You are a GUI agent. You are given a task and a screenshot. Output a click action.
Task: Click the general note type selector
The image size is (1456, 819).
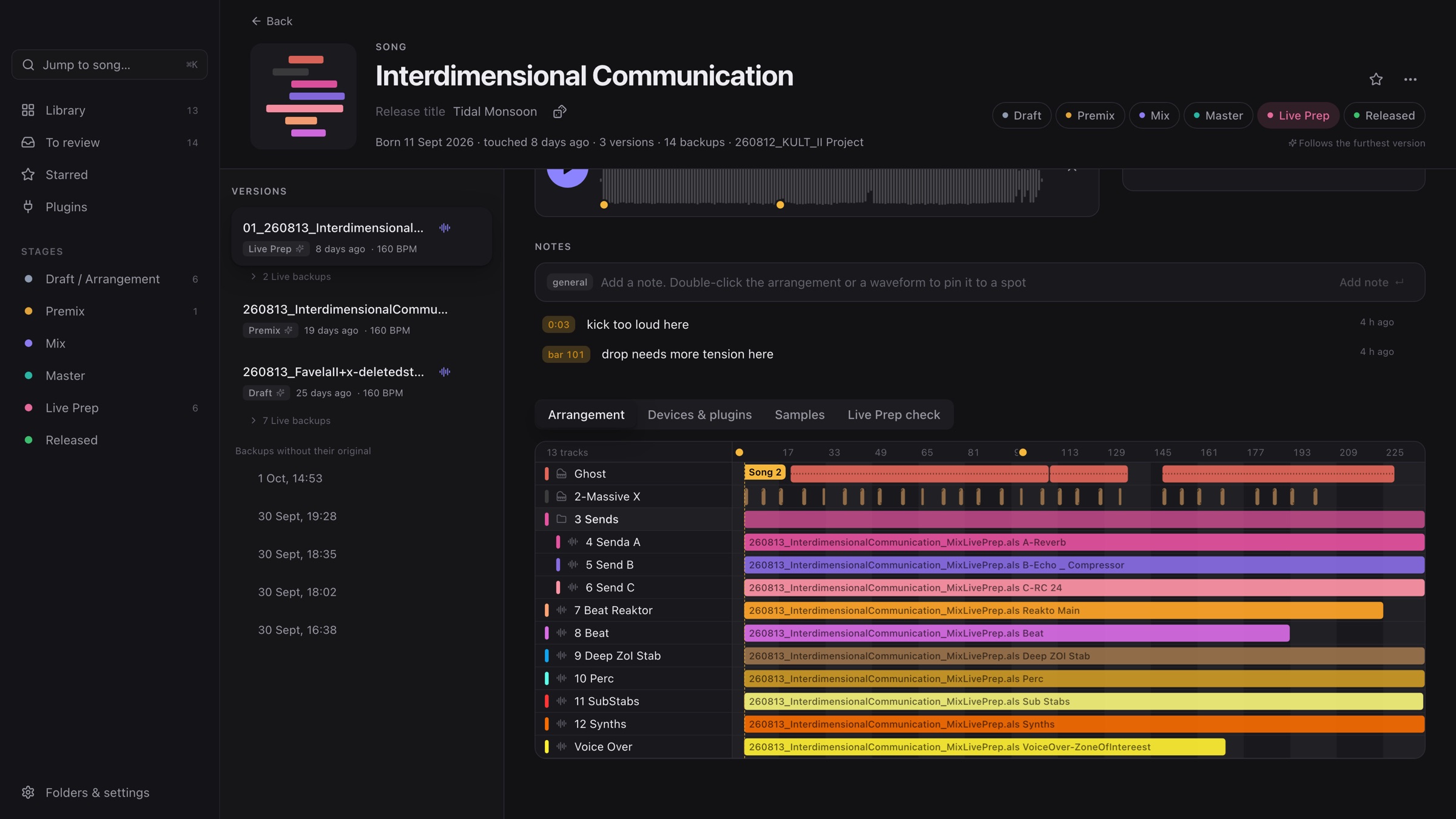click(x=570, y=282)
